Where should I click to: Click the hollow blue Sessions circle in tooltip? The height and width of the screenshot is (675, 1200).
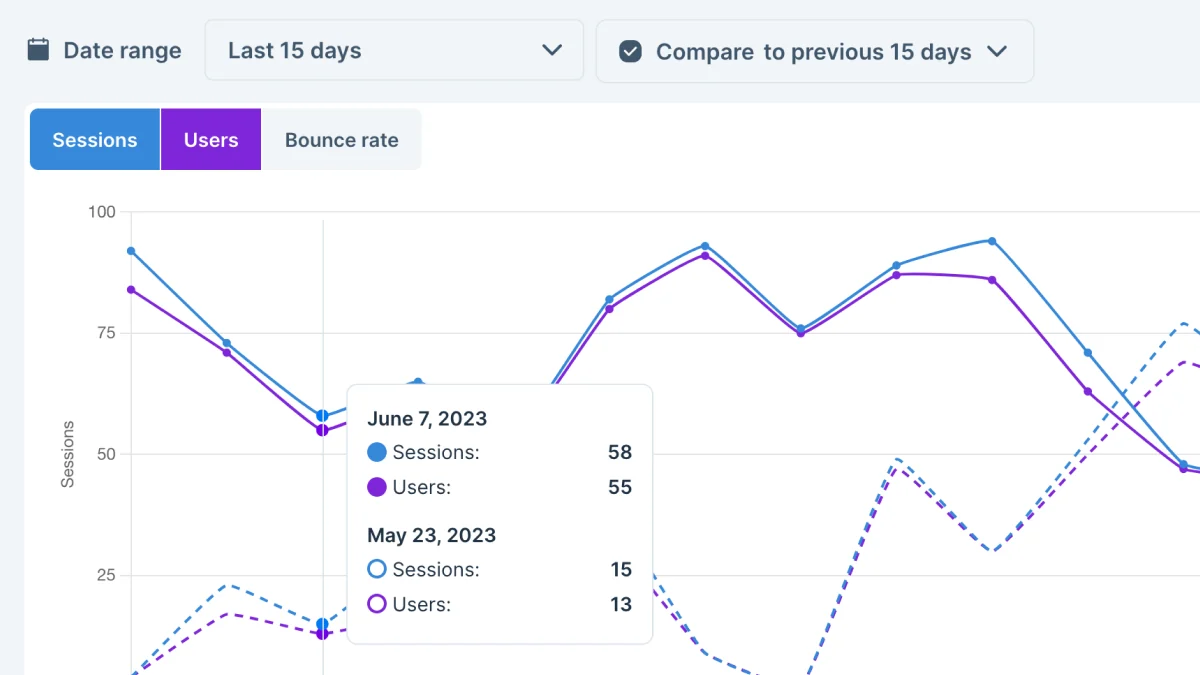point(377,569)
